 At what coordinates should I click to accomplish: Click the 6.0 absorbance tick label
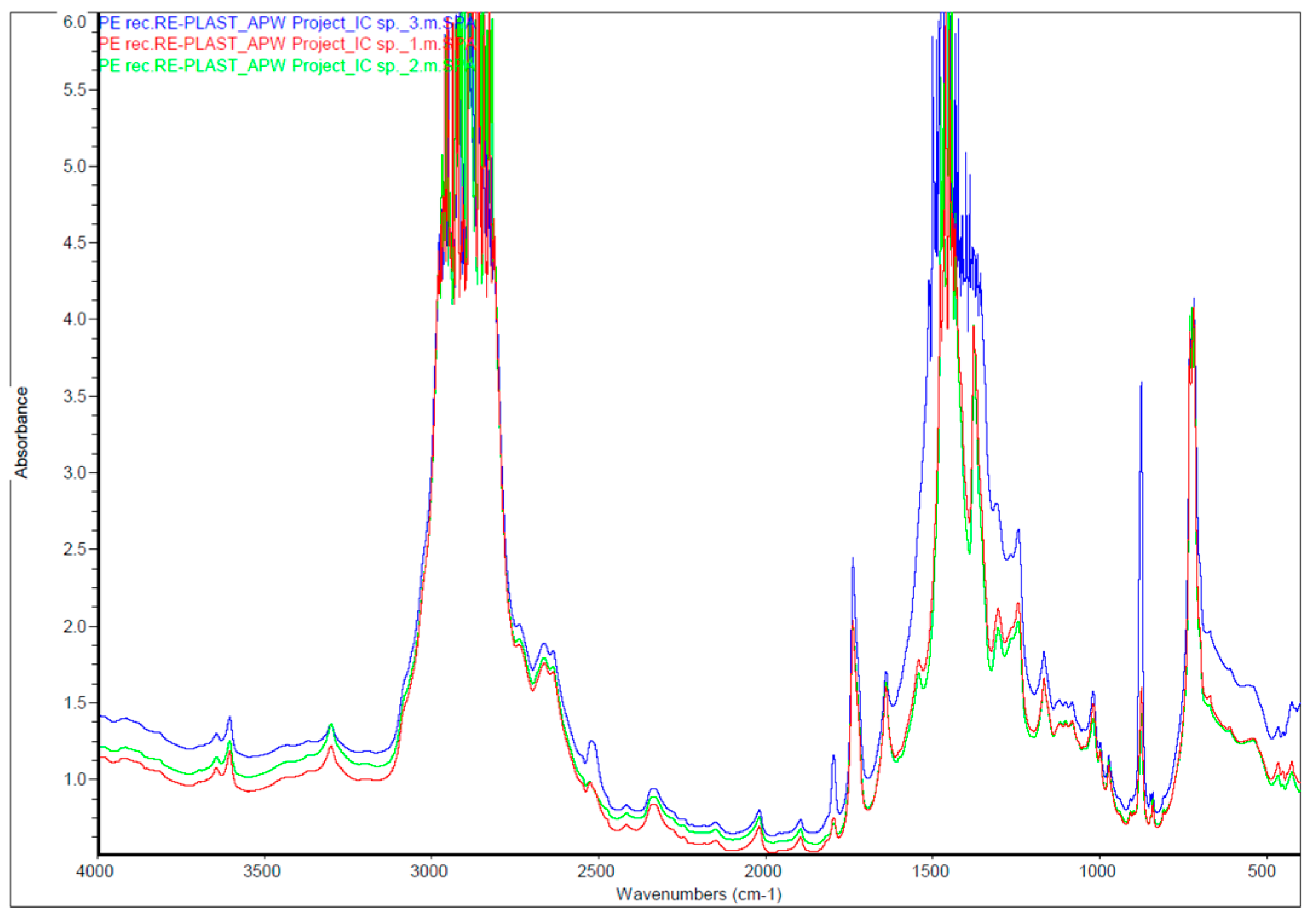point(74,22)
